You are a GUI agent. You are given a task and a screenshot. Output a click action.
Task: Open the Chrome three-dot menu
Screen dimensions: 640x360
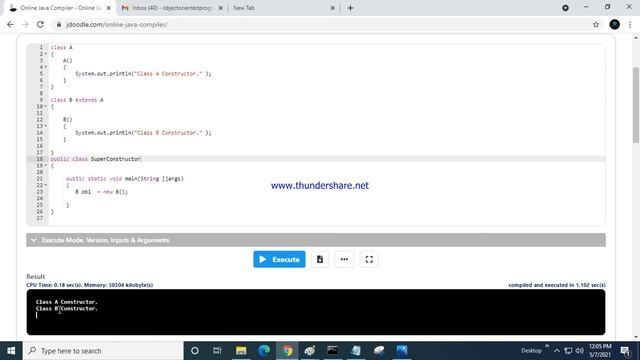[630, 24]
